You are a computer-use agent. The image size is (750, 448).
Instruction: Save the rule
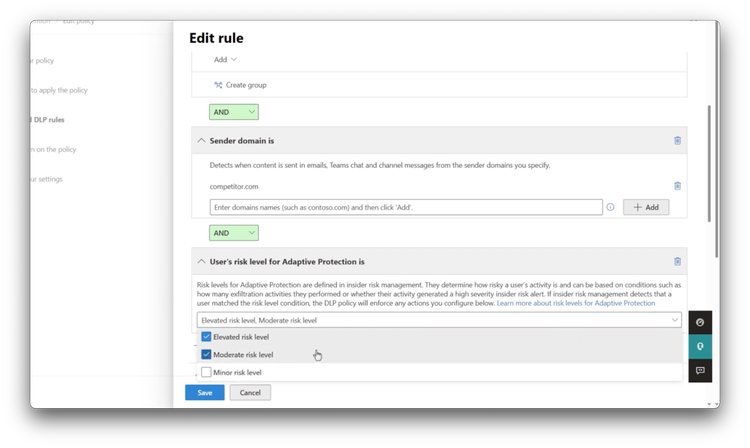[x=205, y=393]
